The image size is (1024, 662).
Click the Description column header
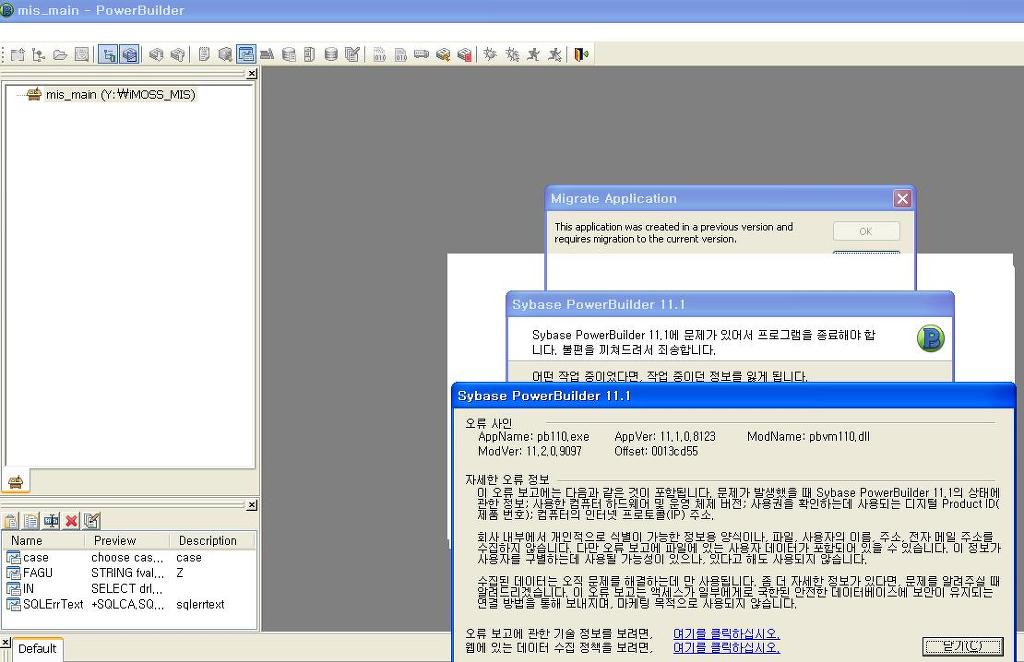coord(212,541)
